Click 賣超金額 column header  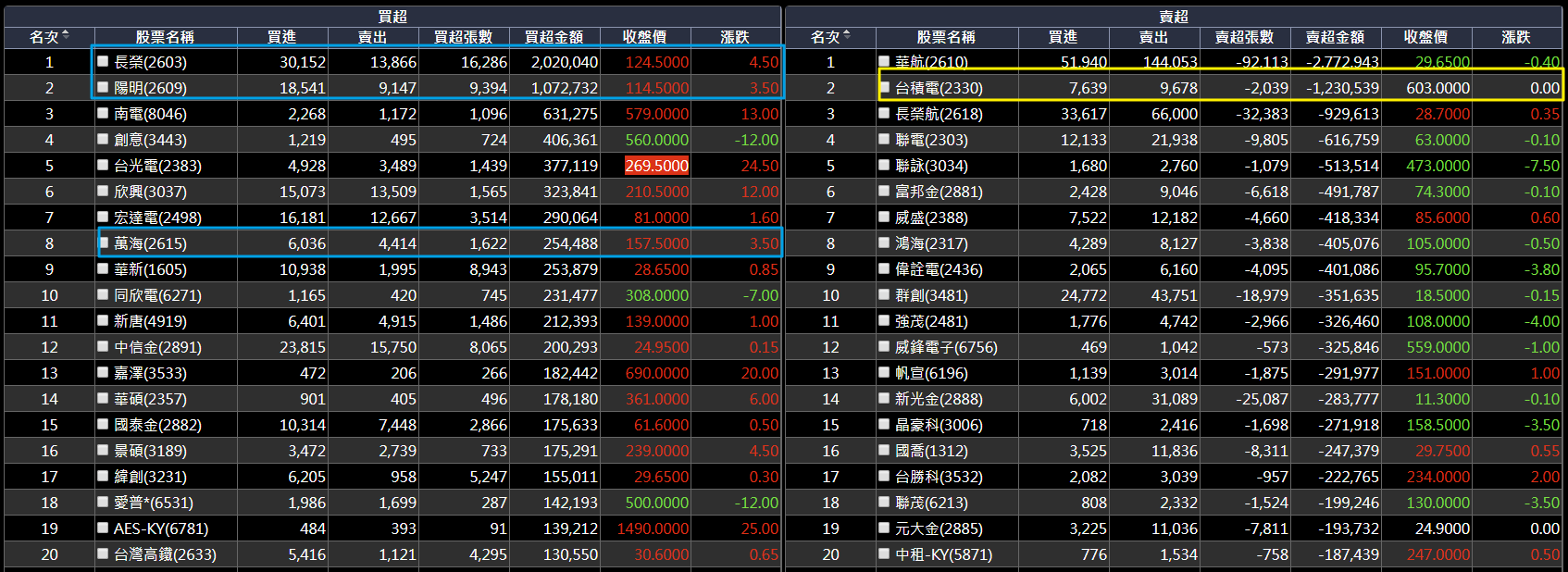tap(1335, 37)
